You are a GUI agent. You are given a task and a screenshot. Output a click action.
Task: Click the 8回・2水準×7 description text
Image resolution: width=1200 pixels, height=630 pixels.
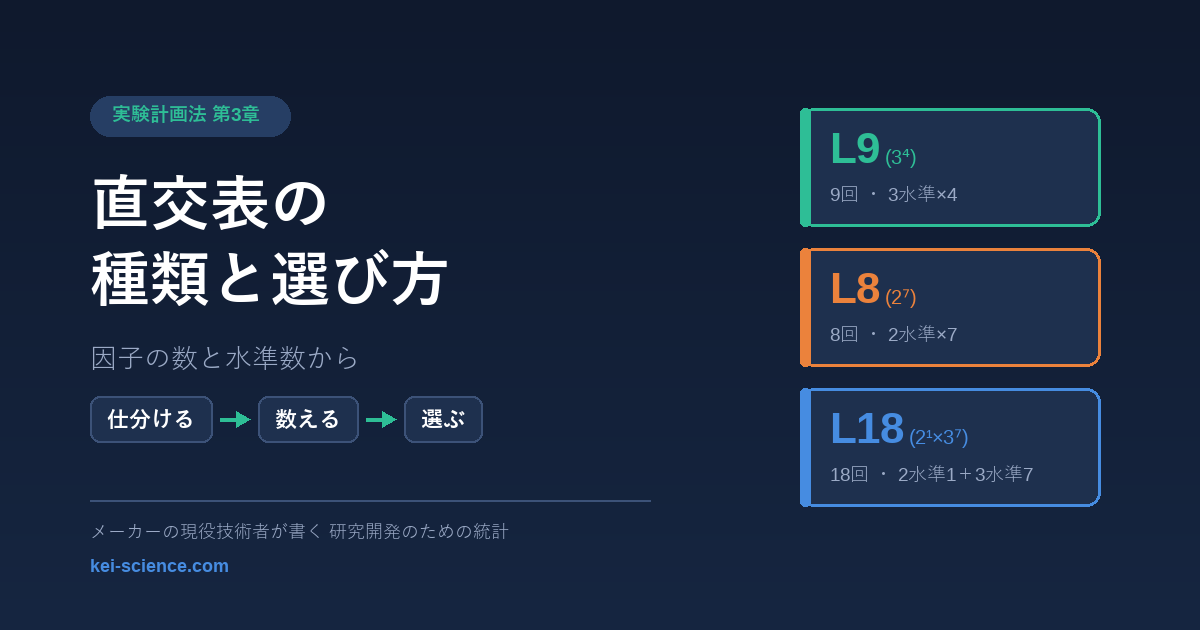click(x=893, y=334)
